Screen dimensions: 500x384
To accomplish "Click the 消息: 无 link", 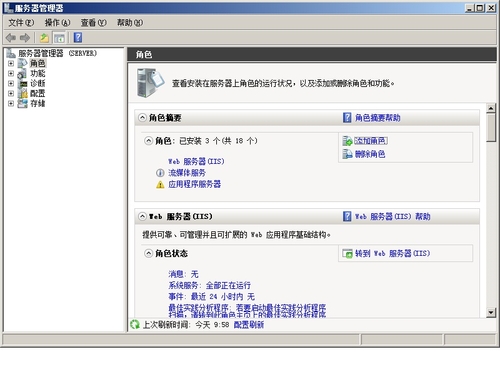I will pos(183,274).
